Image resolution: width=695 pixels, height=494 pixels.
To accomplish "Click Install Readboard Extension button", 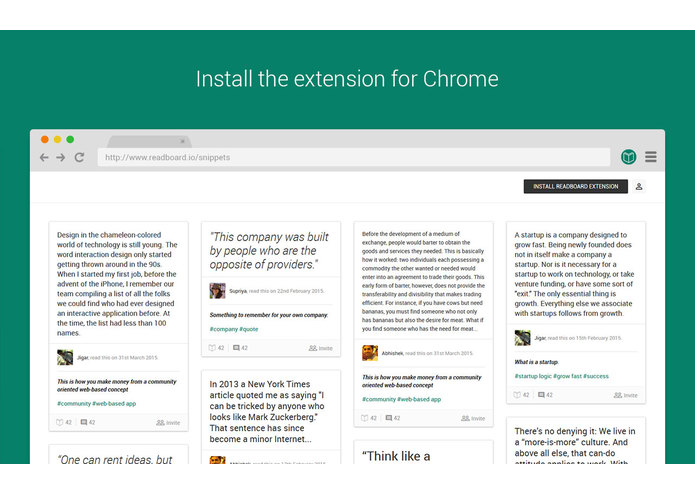I will point(576,187).
